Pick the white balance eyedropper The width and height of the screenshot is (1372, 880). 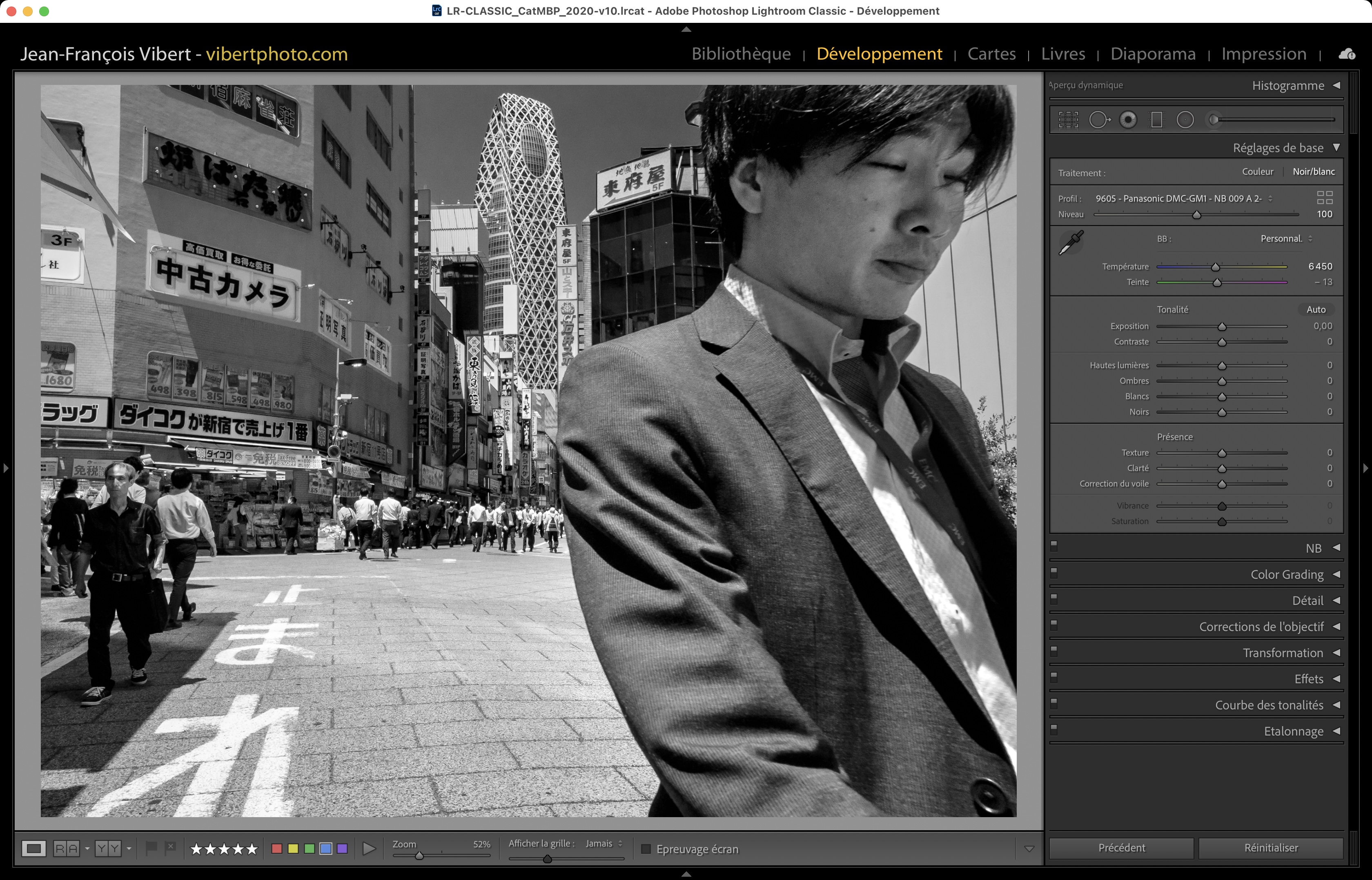(1071, 243)
